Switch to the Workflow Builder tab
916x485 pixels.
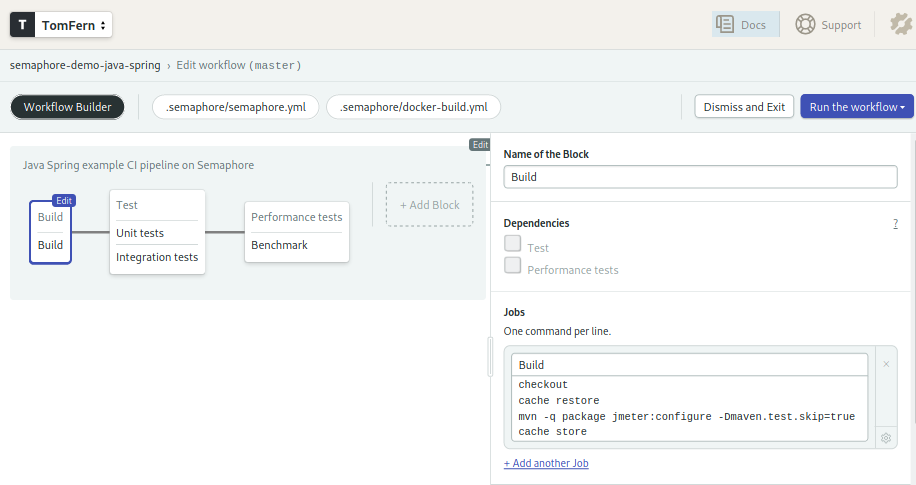(x=67, y=107)
